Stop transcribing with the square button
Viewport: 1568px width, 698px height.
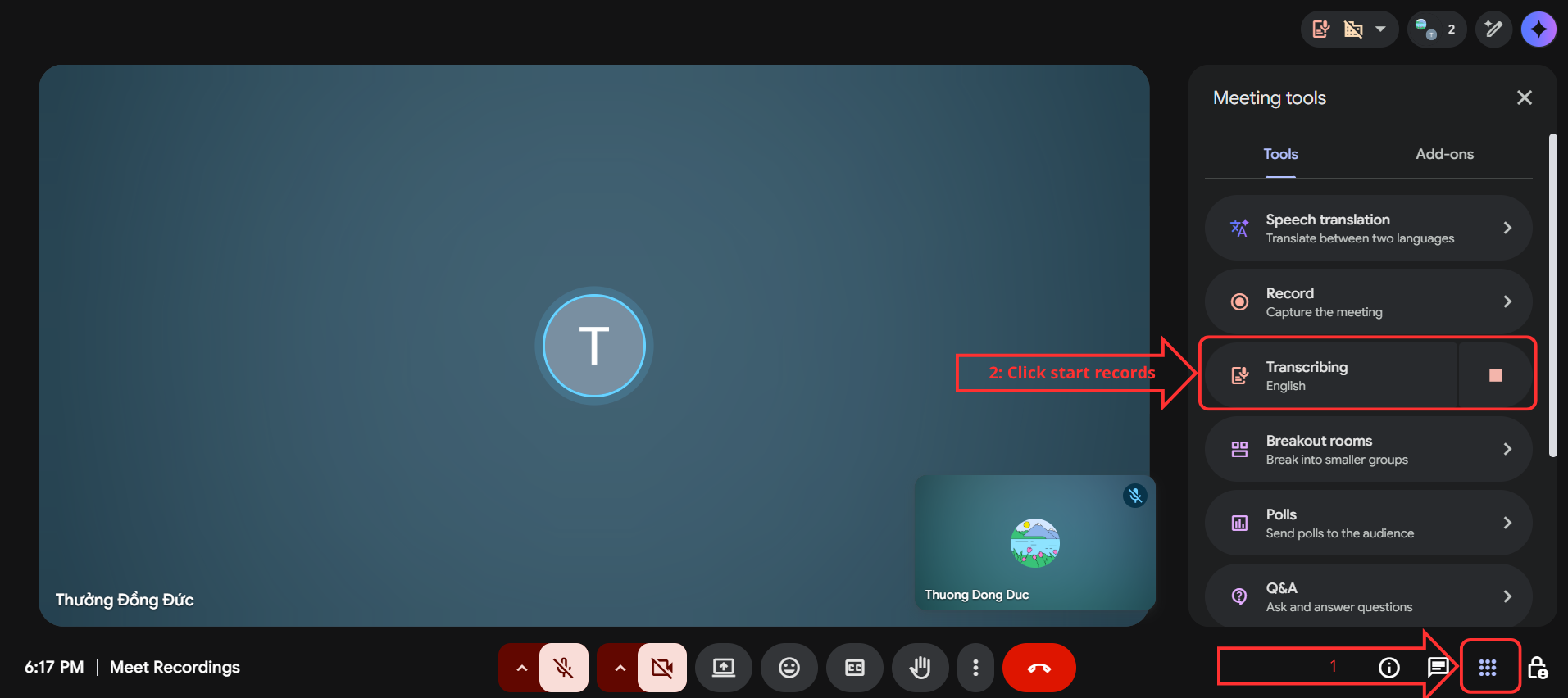pos(1496,375)
